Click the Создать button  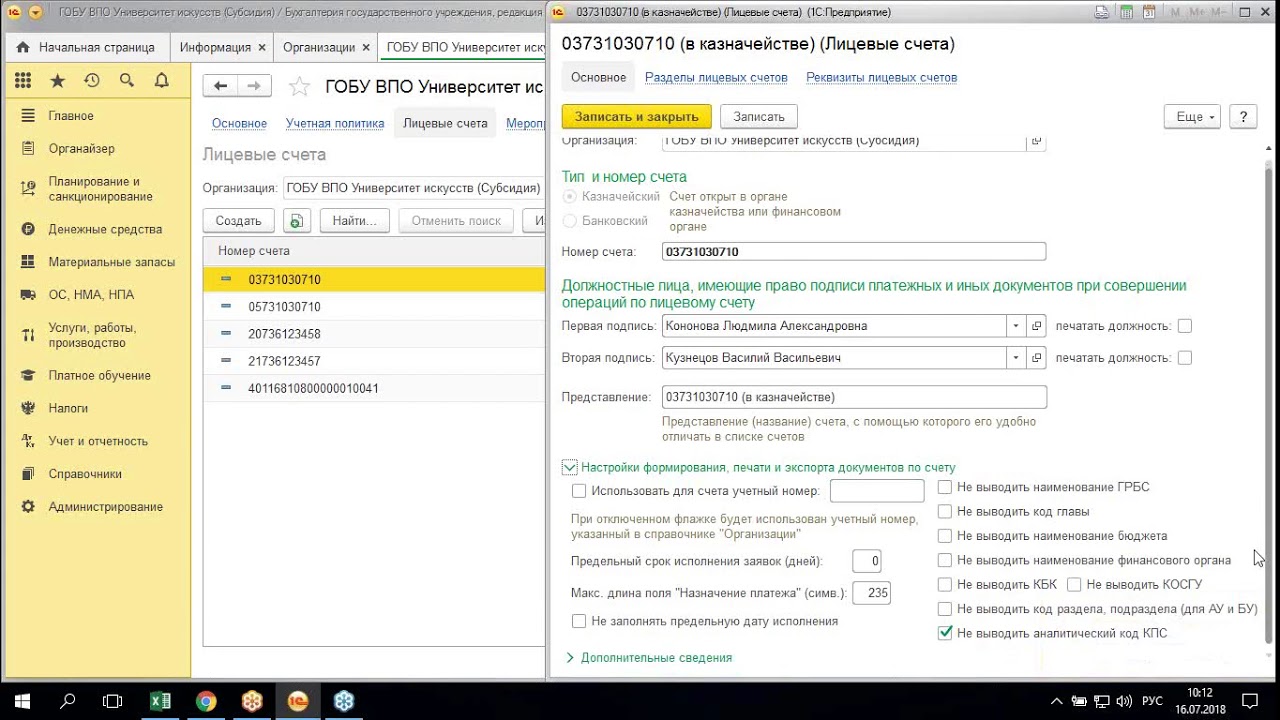(238, 220)
